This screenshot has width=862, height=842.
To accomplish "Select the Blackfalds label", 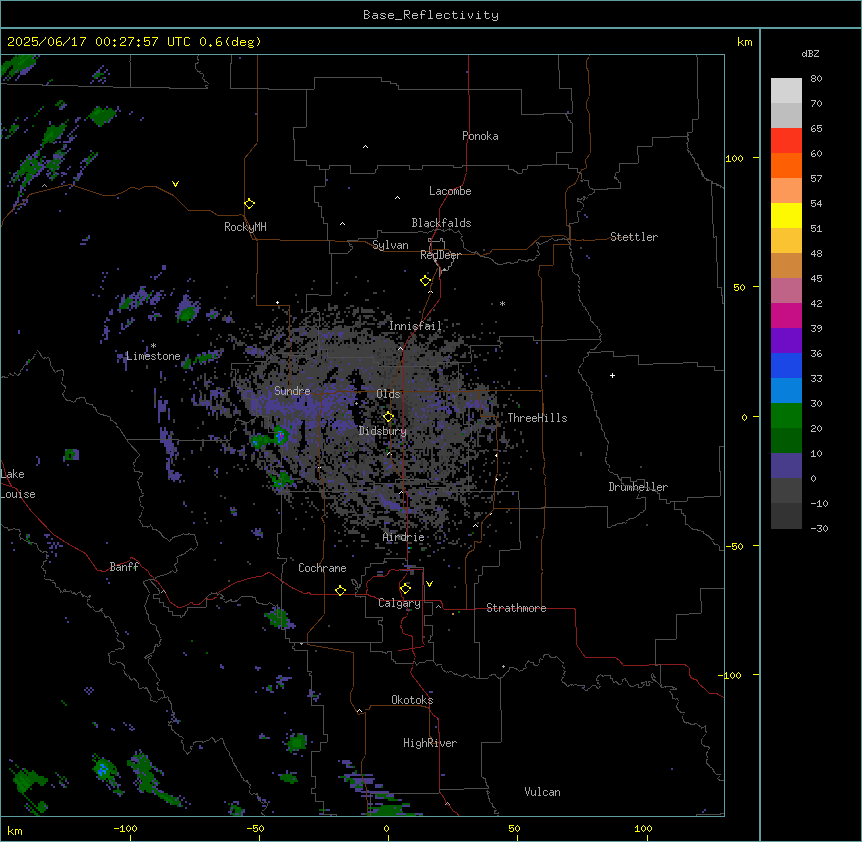I will point(441,223).
